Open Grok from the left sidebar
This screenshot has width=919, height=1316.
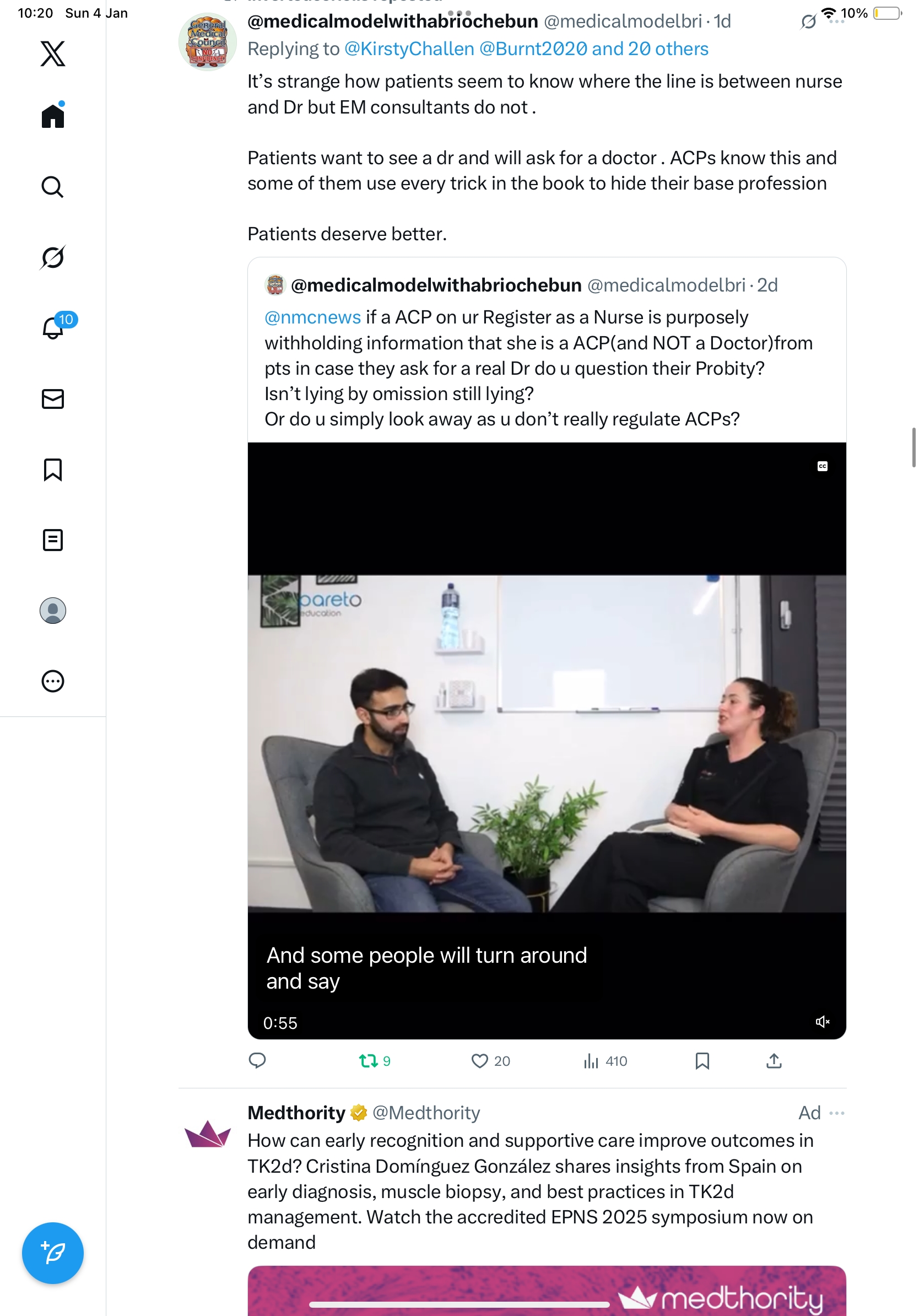tap(53, 257)
